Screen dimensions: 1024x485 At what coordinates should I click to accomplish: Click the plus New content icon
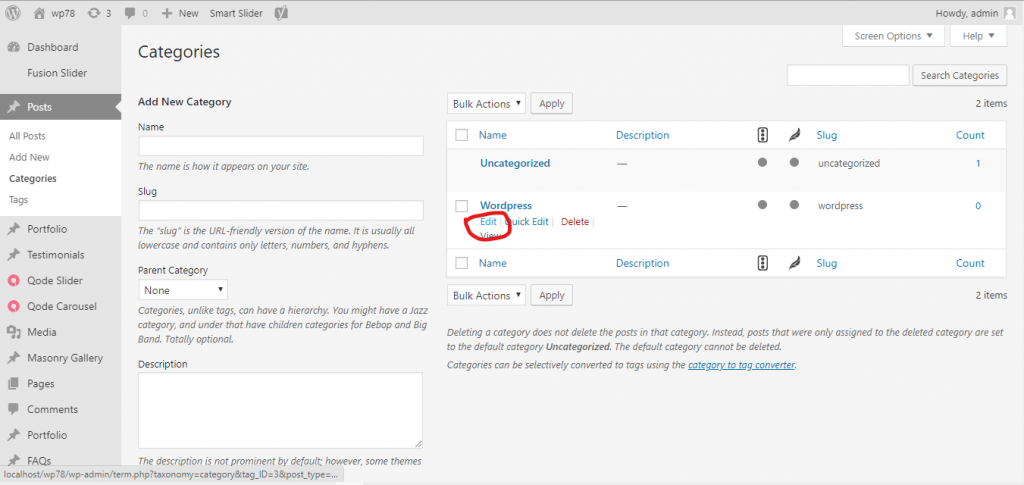(x=167, y=13)
